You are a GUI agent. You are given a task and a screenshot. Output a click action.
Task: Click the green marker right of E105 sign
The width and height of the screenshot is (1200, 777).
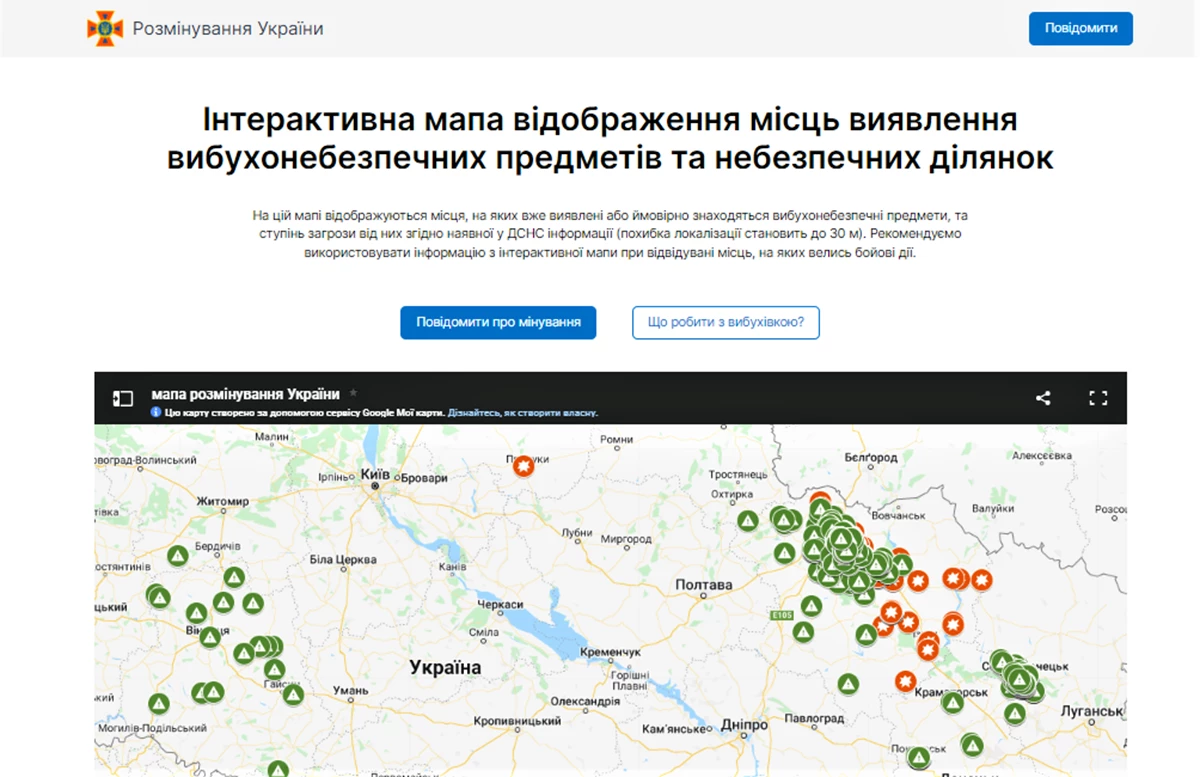tap(811, 606)
